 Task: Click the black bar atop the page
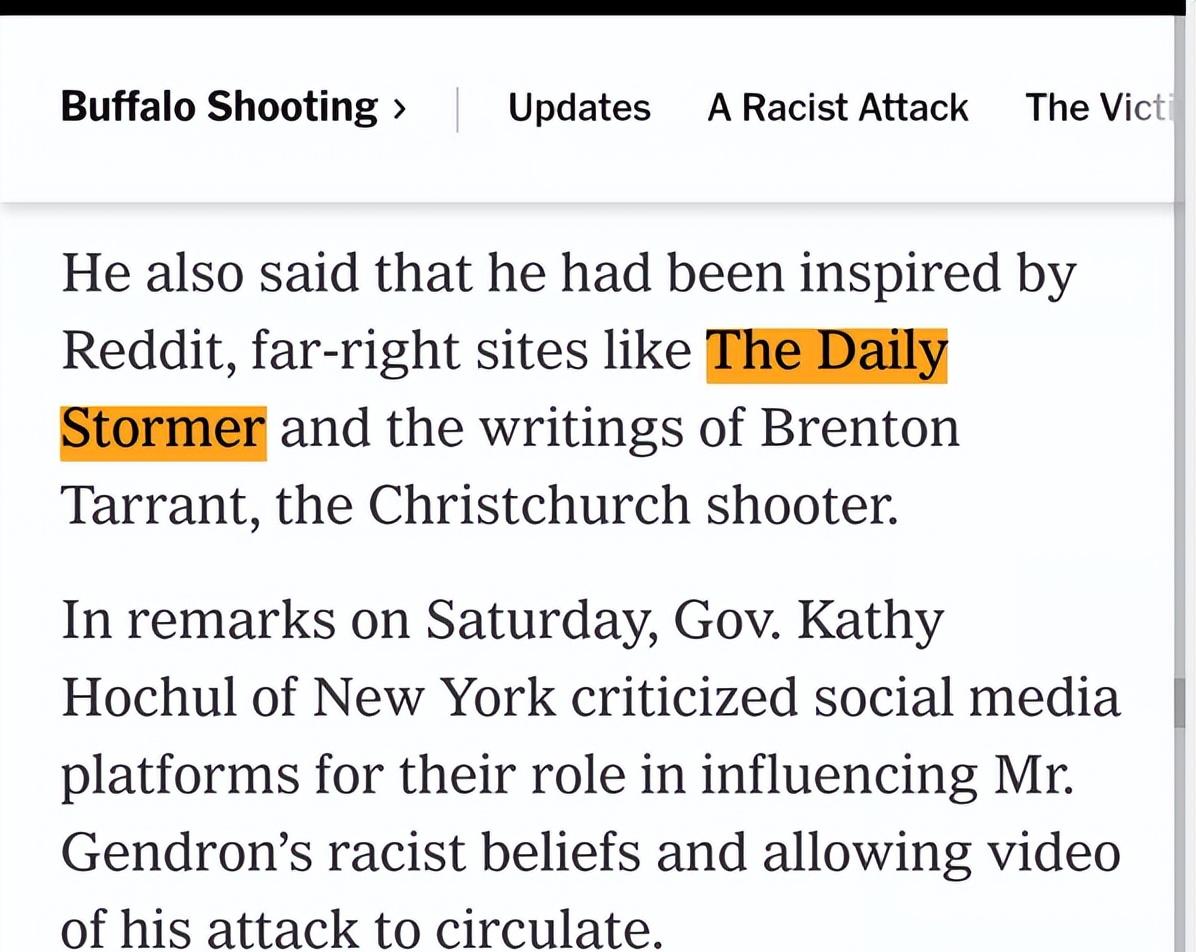598,7
